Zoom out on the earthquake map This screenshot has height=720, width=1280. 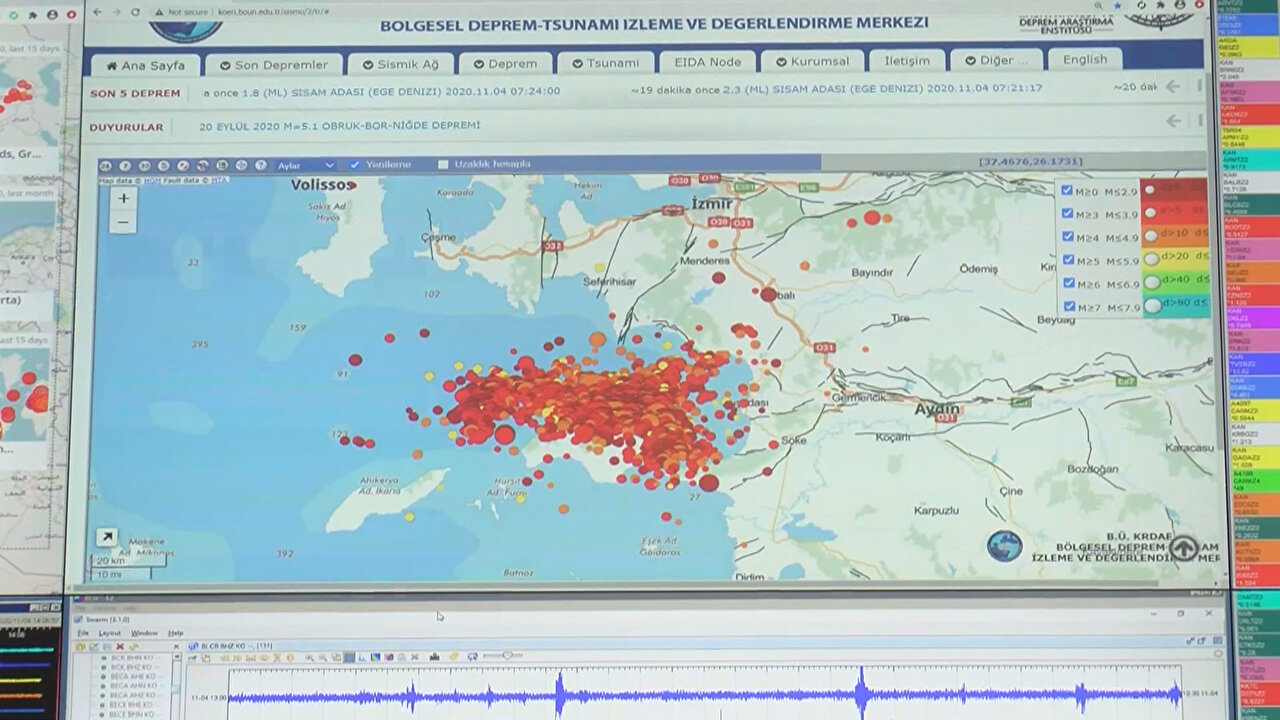point(123,222)
